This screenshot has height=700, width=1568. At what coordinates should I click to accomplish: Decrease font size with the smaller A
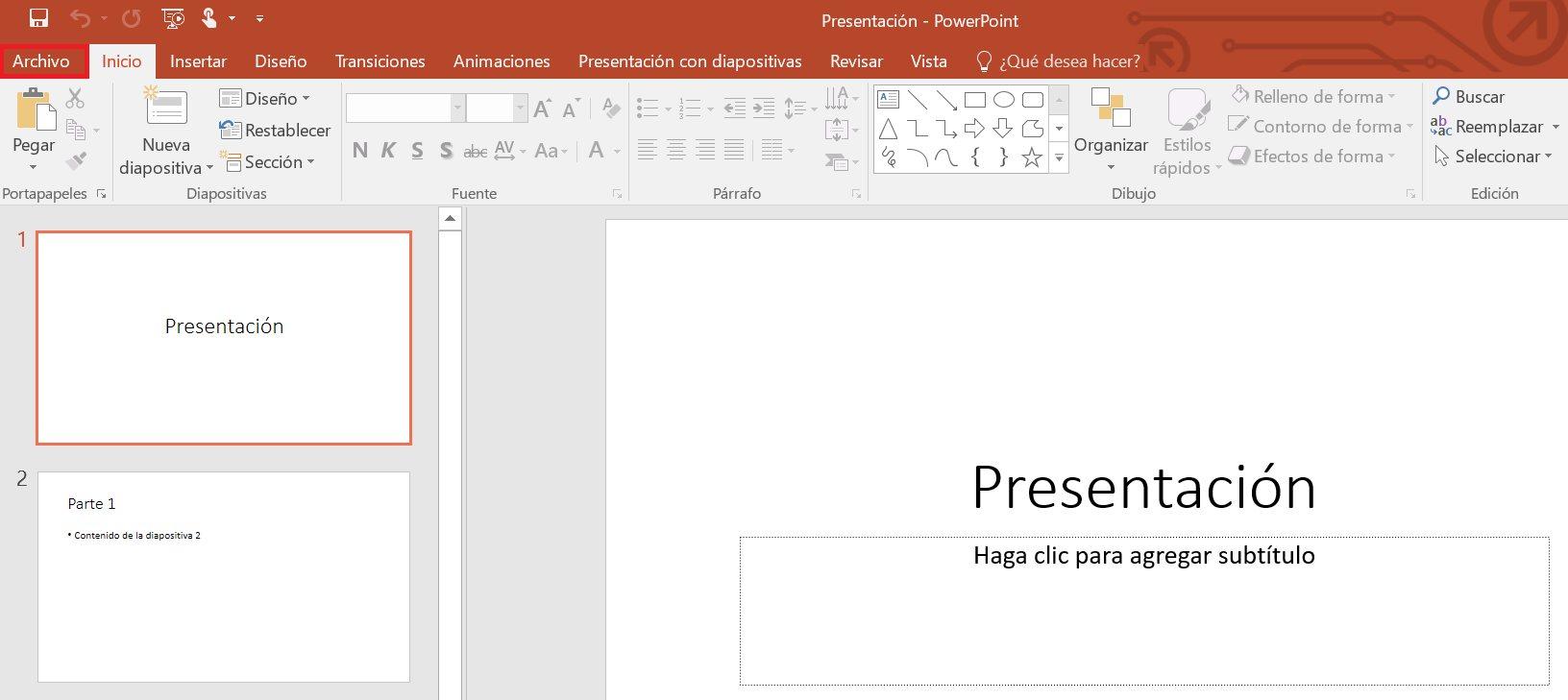[572, 108]
